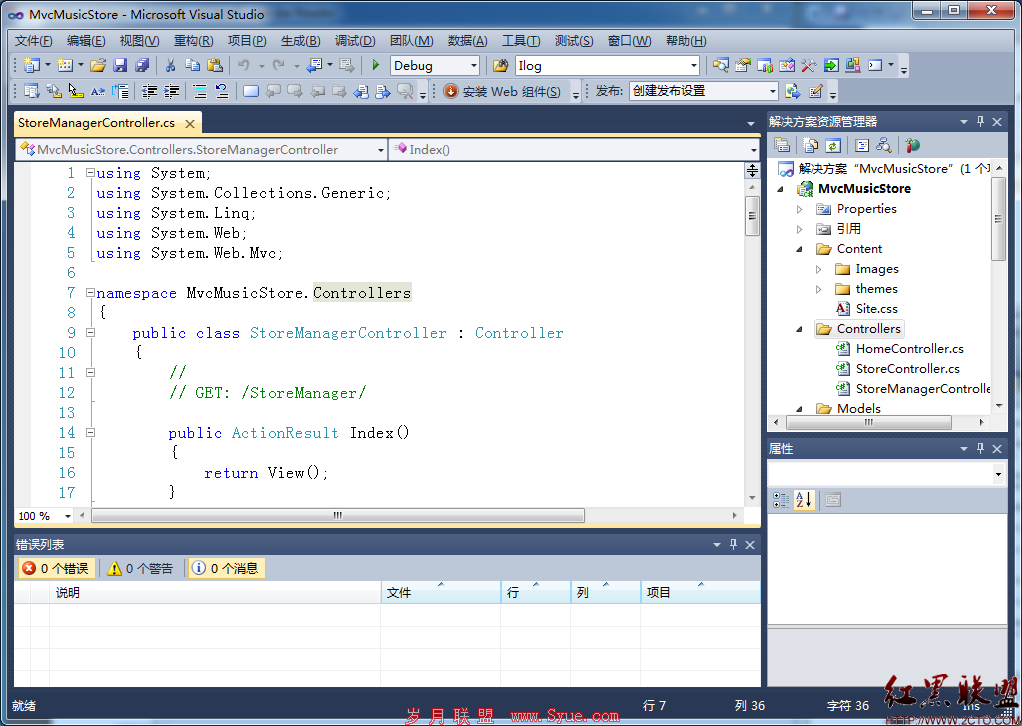Open the Toolbox hammer and wrench icon
This screenshot has height=726, width=1022.
808,65
